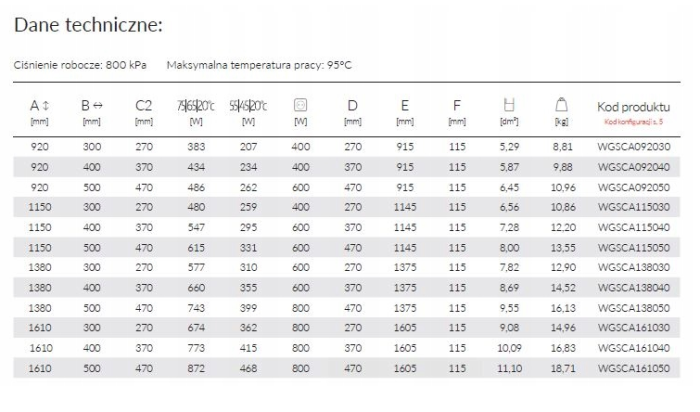Click the weight icon above kg
The image size is (700, 412).
point(561,105)
